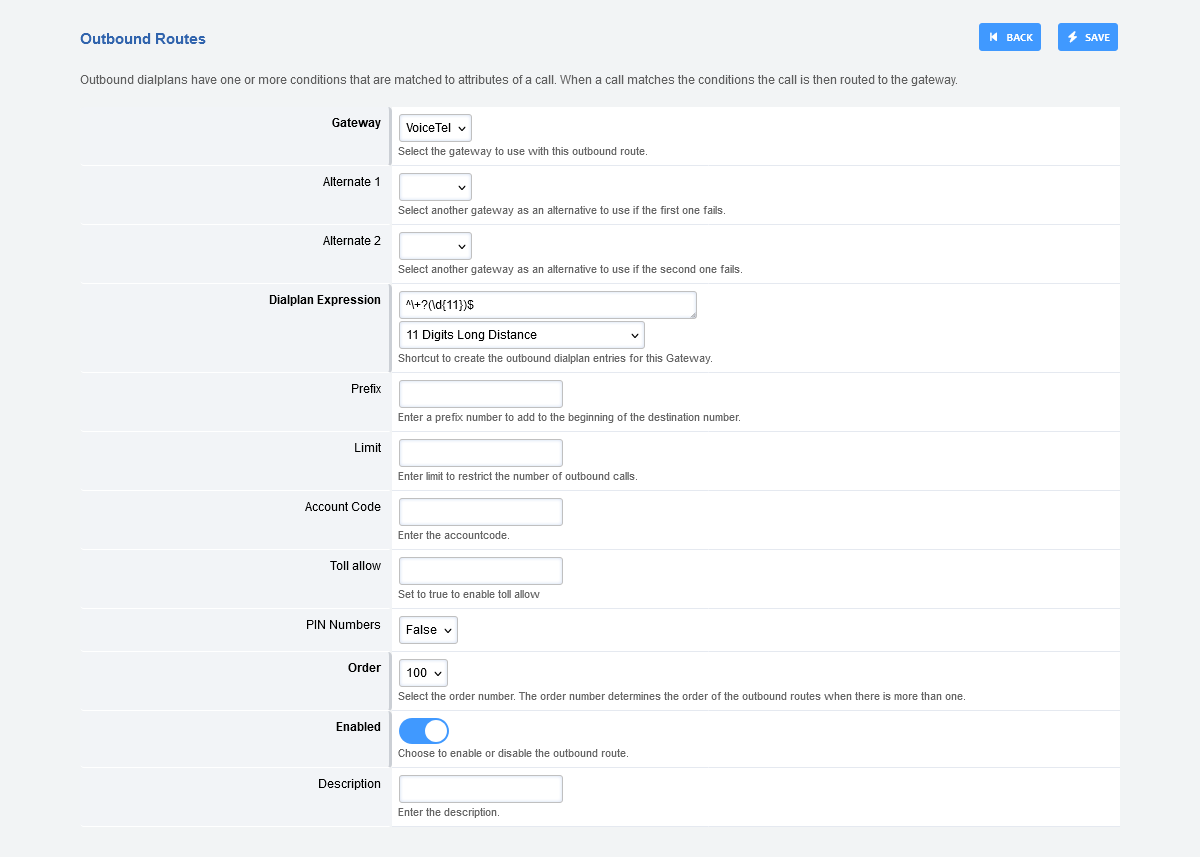The image size is (1200, 857).
Task: Click the Prefix input field
Action: (480, 394)
